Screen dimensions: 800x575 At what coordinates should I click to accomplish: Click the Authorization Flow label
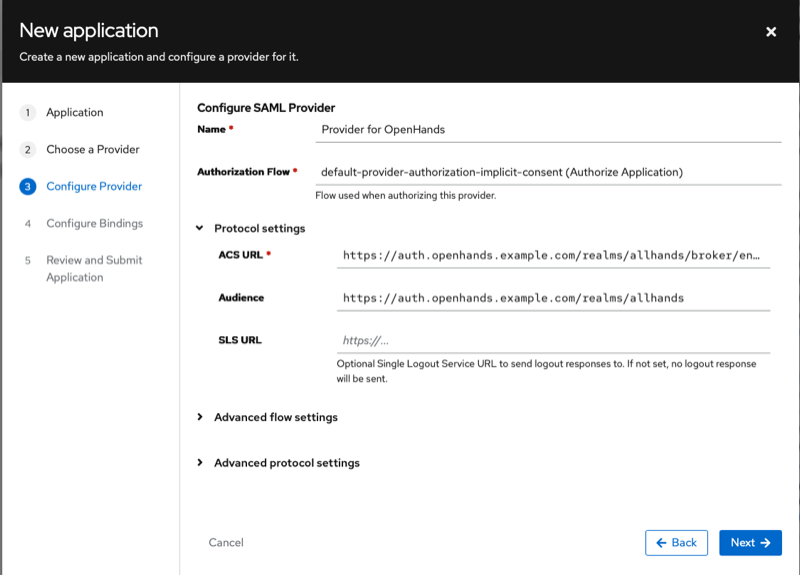point(243,172)
